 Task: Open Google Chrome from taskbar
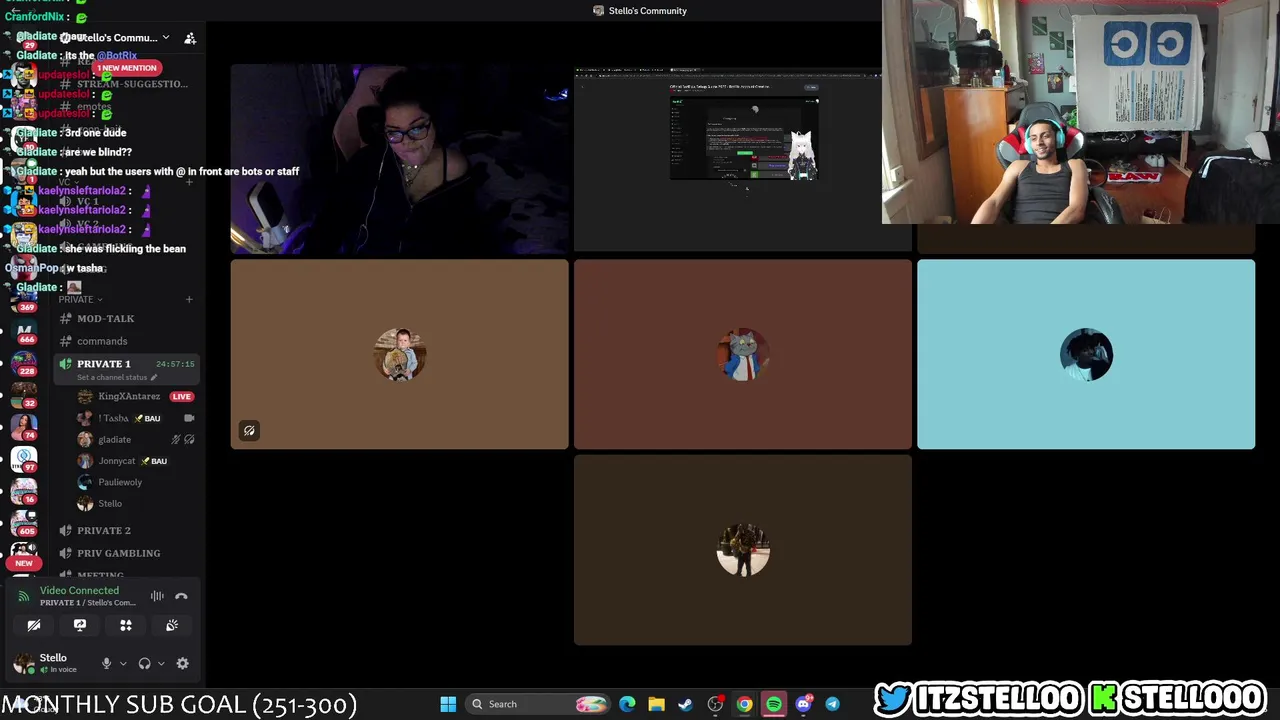point(744,704)
